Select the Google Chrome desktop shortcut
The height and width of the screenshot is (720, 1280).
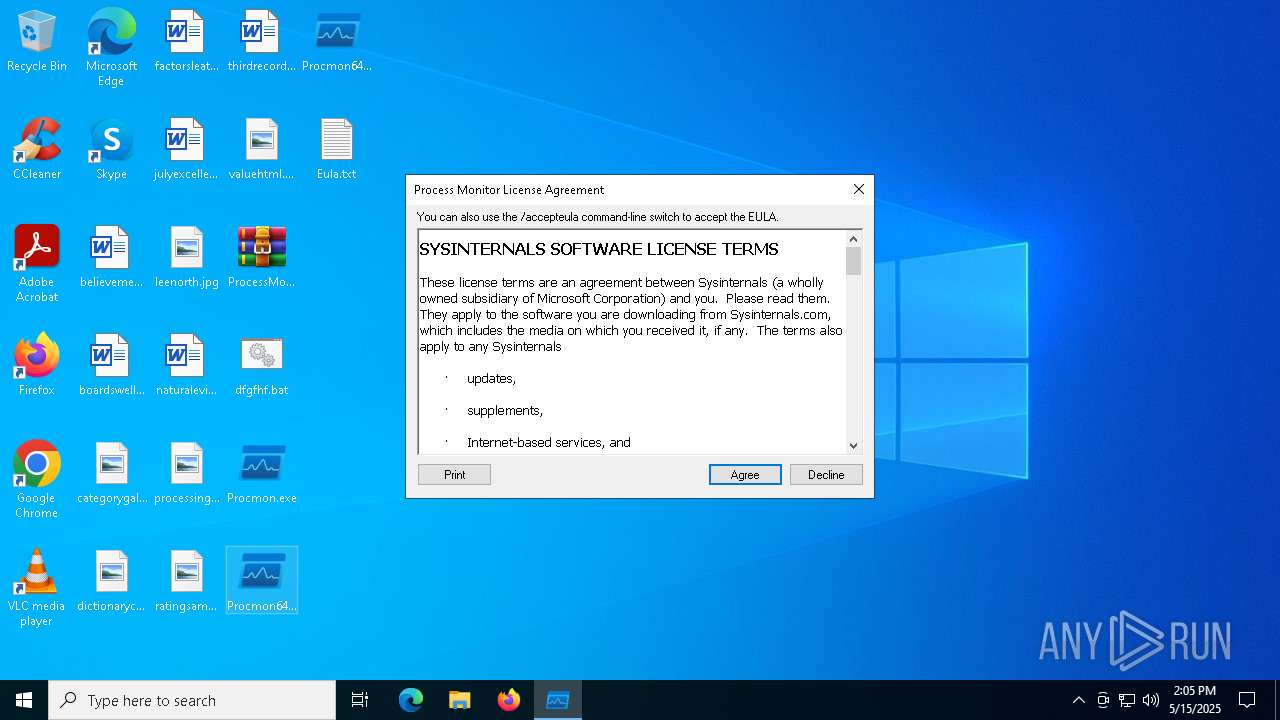(x=37, y=480)
